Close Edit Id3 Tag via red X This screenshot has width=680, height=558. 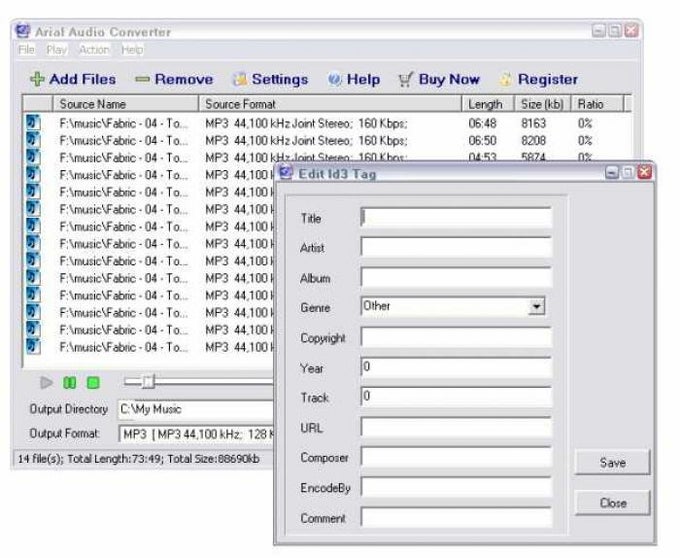[x=645, y=173]
